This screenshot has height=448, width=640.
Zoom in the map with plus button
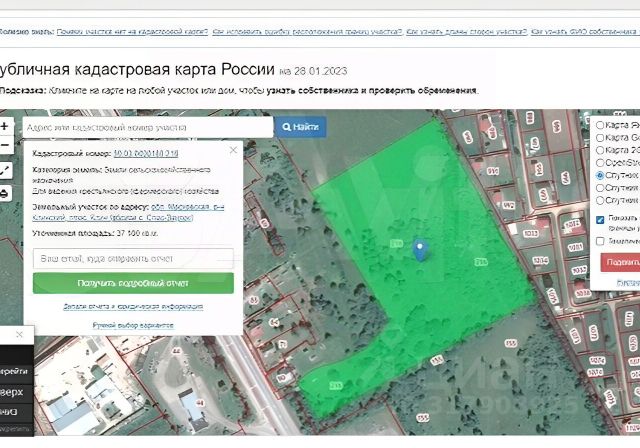pyautogui.click(x=5, y=126)
